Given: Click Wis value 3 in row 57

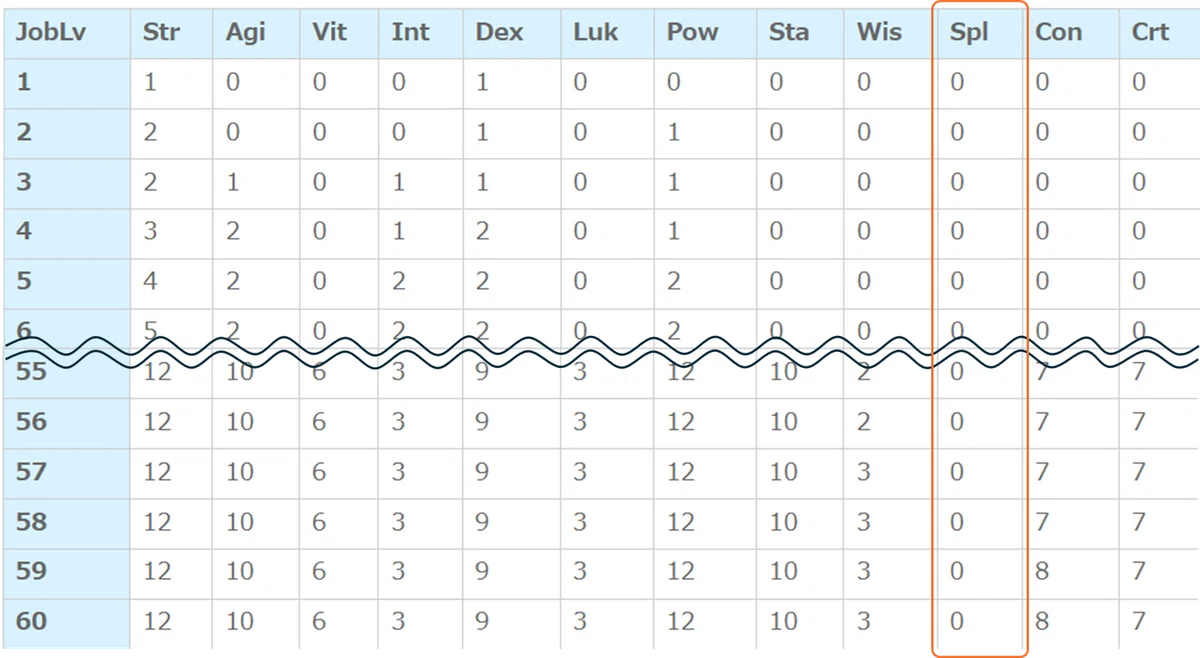Looking at the screenshot, I should point(864,471).
